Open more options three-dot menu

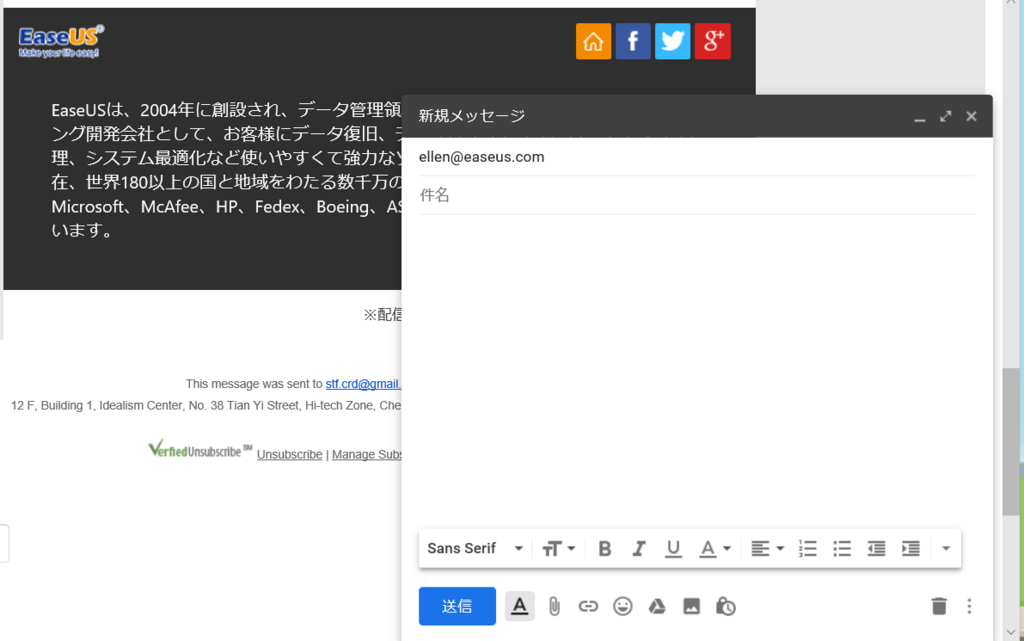point(969,606)
